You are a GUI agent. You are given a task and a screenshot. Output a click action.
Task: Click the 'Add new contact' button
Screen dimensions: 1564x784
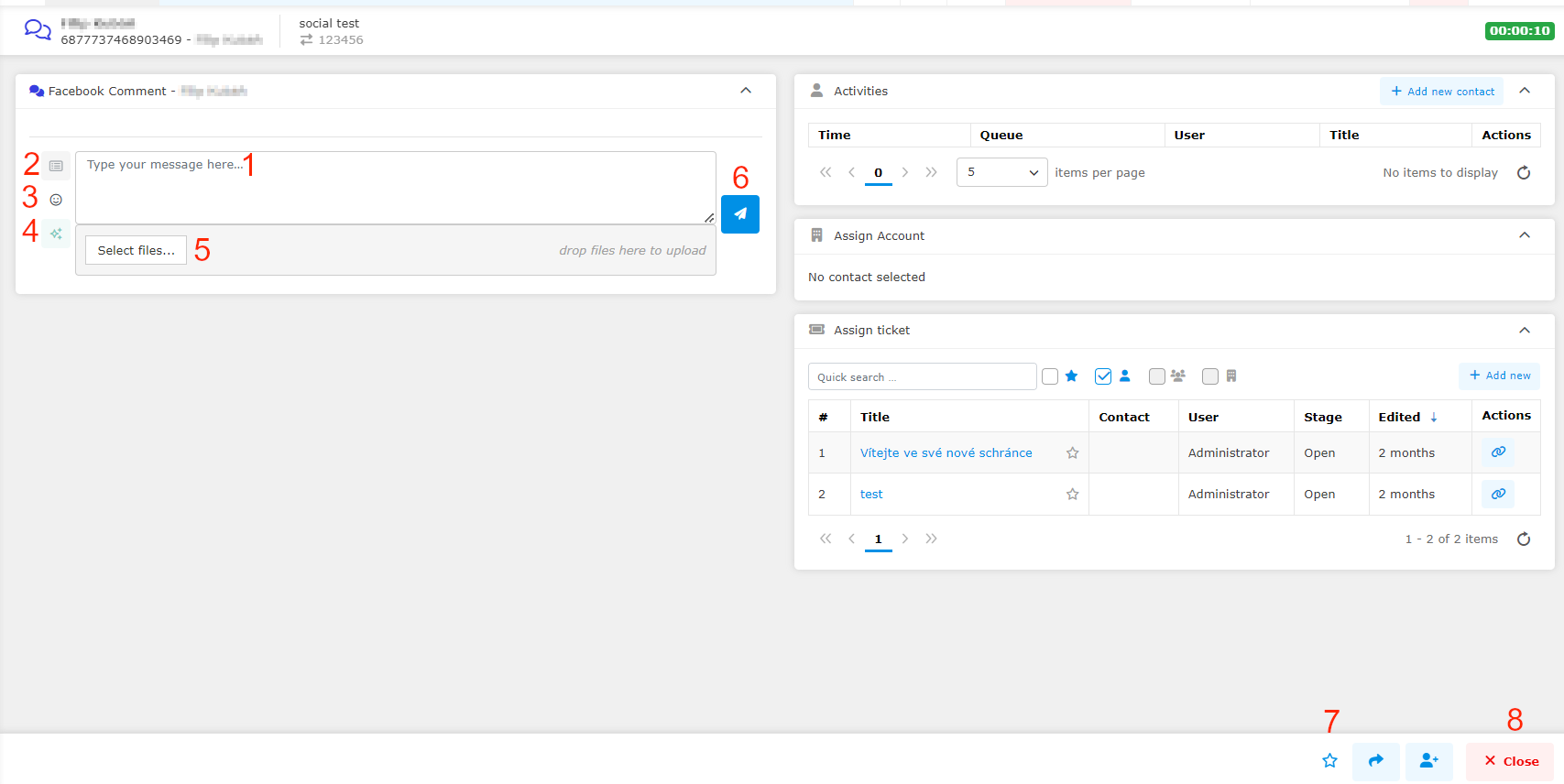click(1441, 92)
